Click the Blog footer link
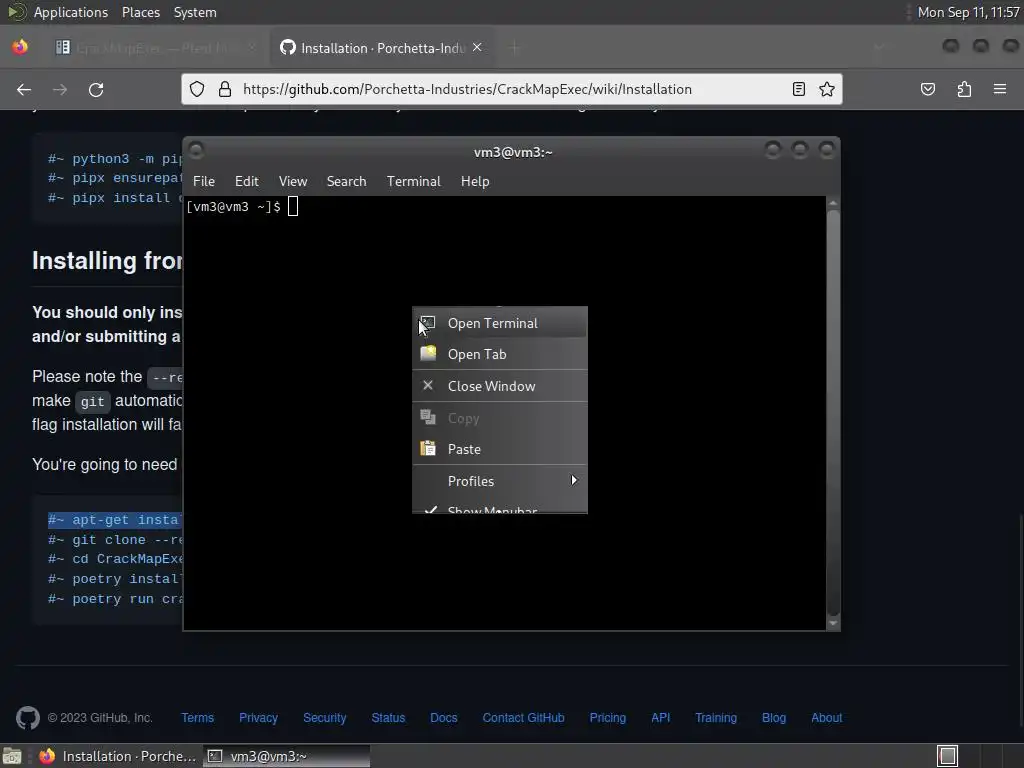This screenshot has height=768, width=1024. (x=774, y=718)
